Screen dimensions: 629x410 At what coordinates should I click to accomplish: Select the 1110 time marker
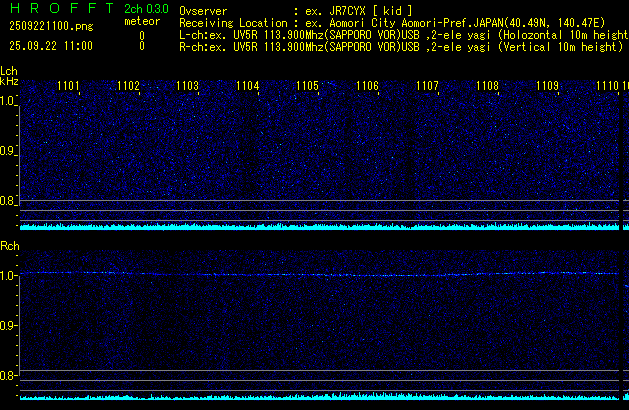pos(607,87)
